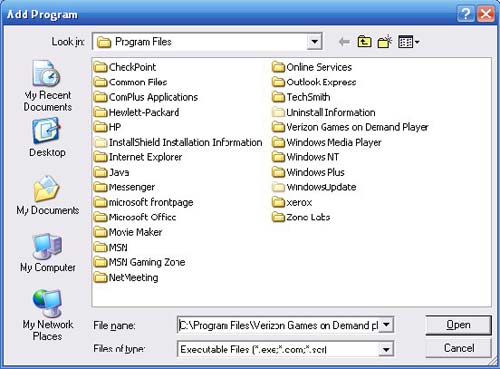Select xerox folder name
The width and height of the screenshot is (500, 369).
(x=299, y=202)
